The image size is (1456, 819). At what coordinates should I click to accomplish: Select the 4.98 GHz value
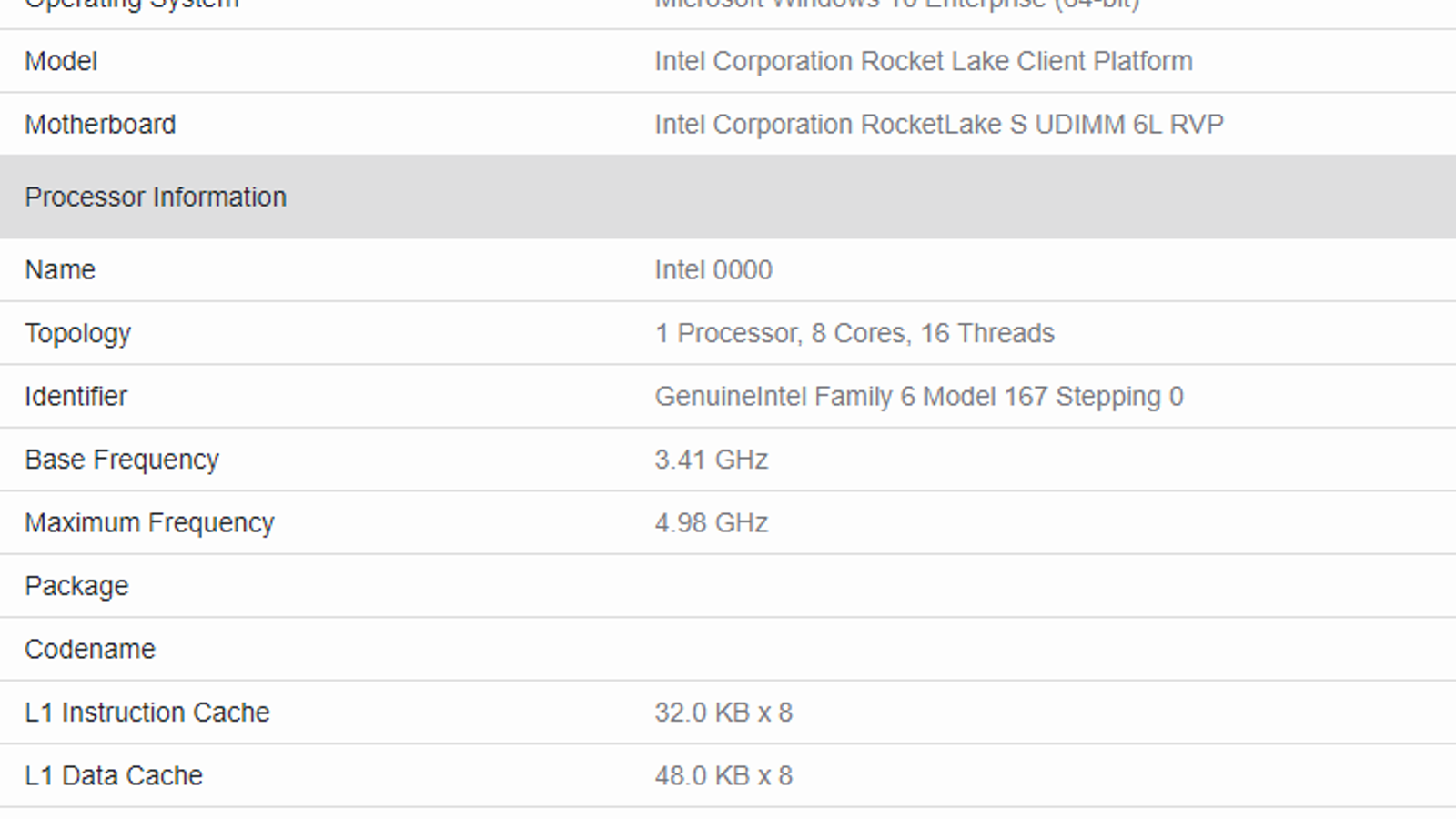712,522
